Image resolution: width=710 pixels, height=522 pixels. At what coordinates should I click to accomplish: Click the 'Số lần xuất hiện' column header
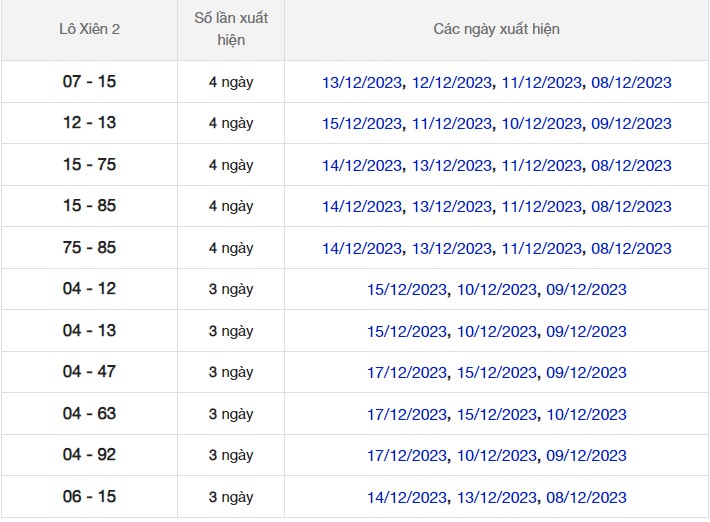[x=231, y=29]
